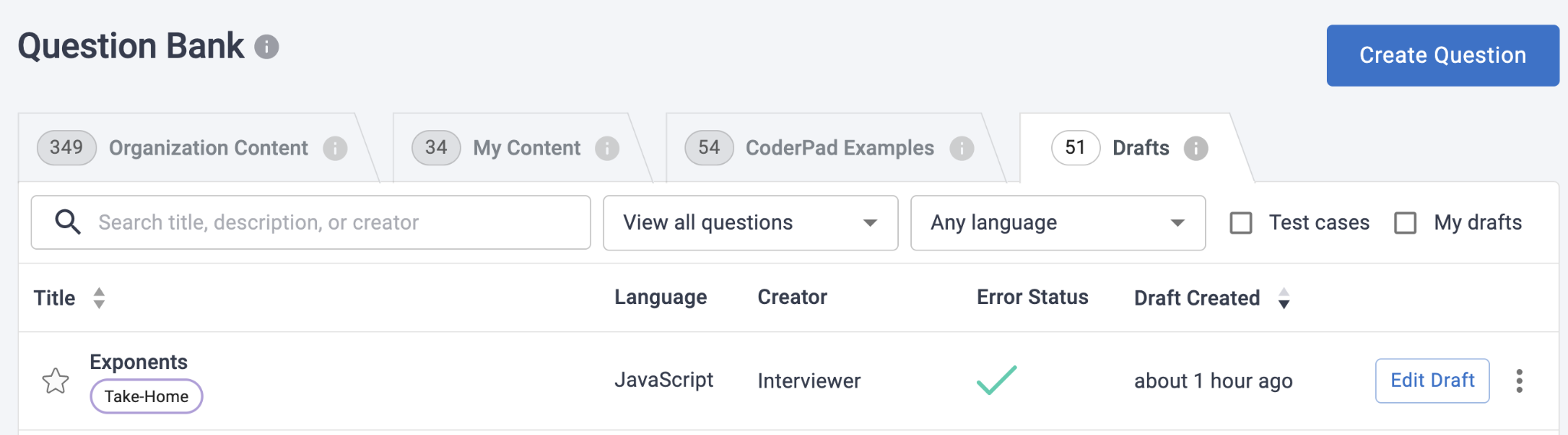
Task: Open the Any language dropdown
Action: [x=1058, y=223]
